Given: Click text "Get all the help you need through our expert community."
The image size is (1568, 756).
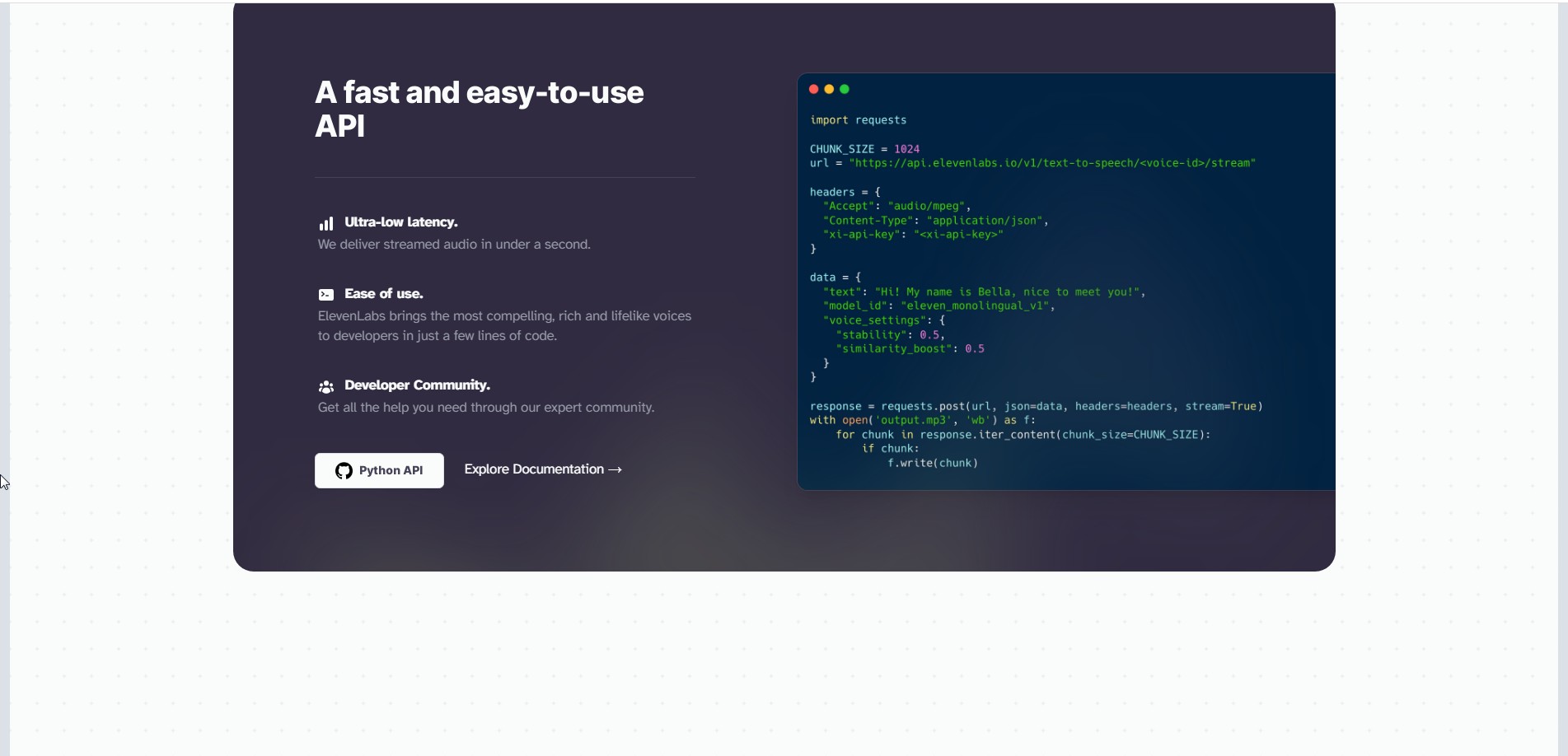Looking at the screenshot, I should click(486, 408).
